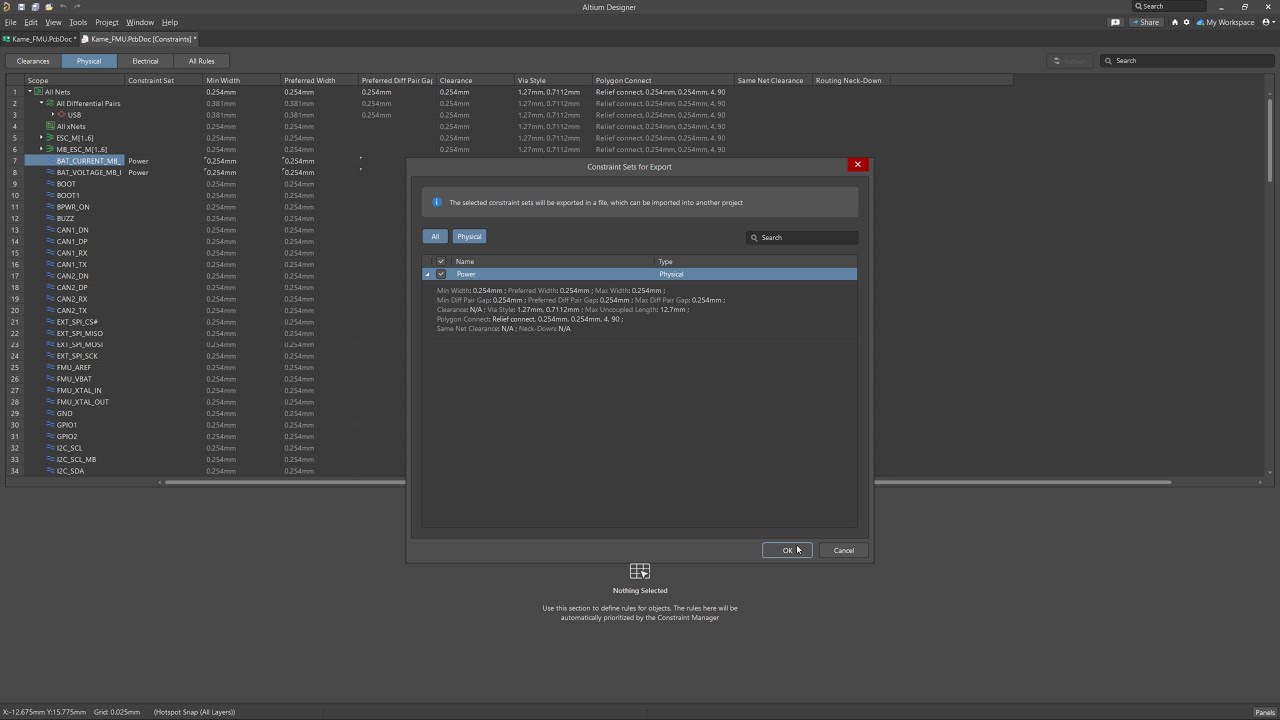Open the Tools menu
The height and width of the screenshot is (720, 1280).
[77, 22]
